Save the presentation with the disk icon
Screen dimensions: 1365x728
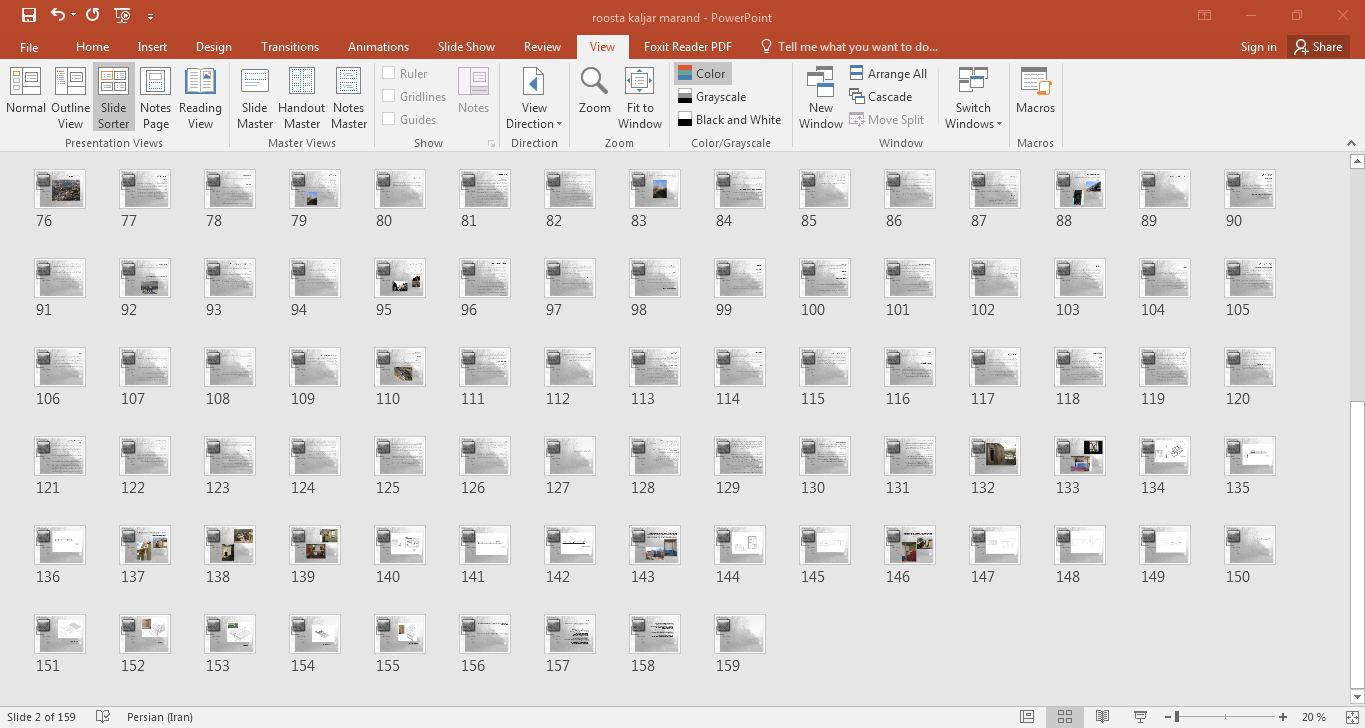pyautogui.click(x=28, y=15)
